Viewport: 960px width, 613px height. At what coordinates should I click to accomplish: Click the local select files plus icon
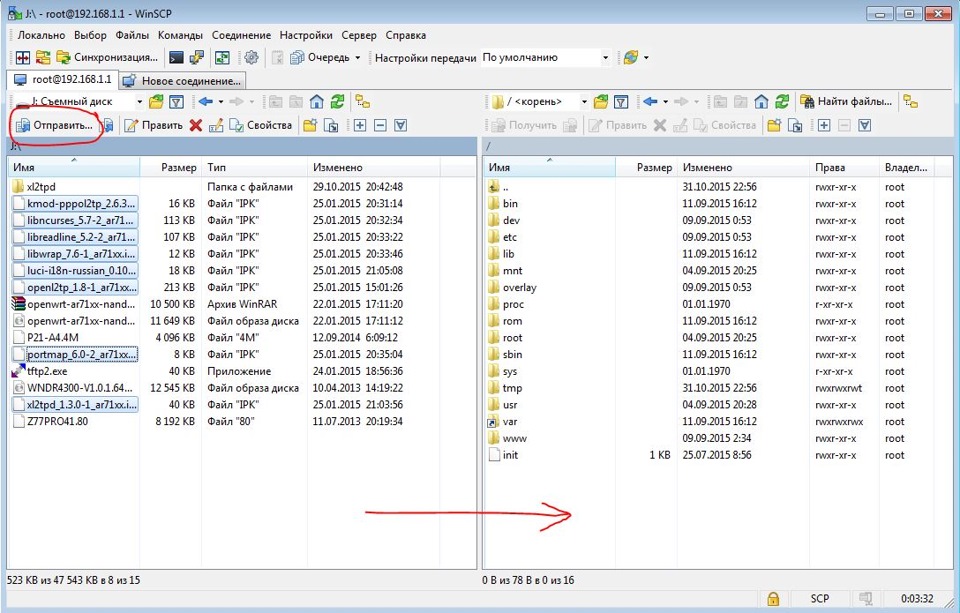point(359,126)
